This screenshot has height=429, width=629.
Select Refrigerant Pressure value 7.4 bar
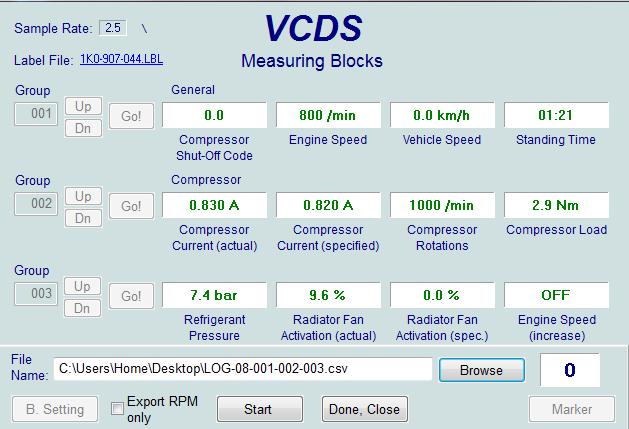click(x=214, y=295)
